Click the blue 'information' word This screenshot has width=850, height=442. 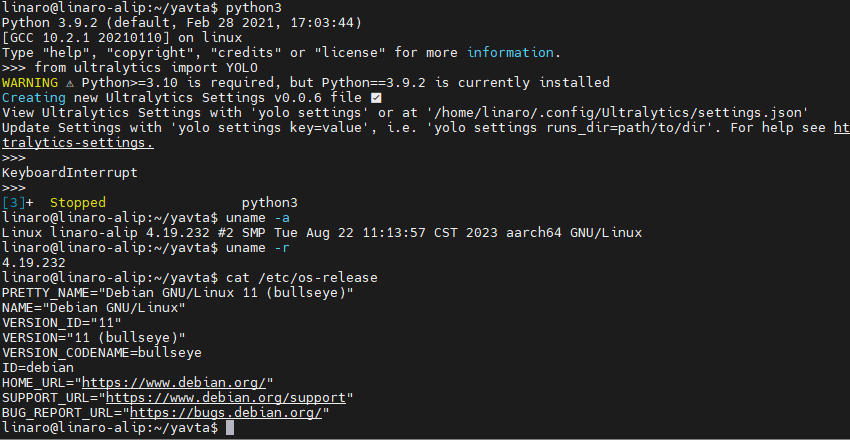[x=511, y=53]
